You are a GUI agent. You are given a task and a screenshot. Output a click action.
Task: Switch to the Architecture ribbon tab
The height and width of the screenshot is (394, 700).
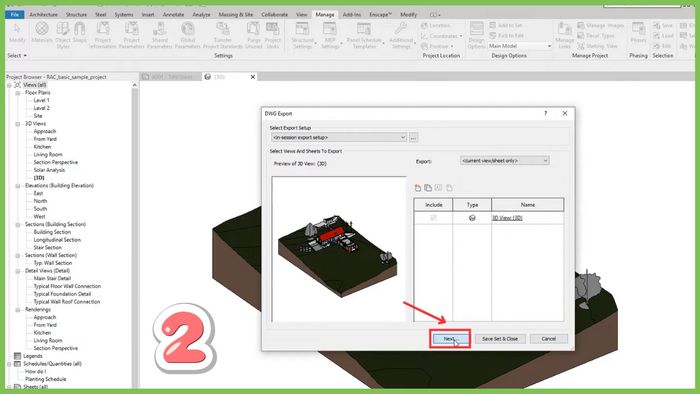click(43, 14)
